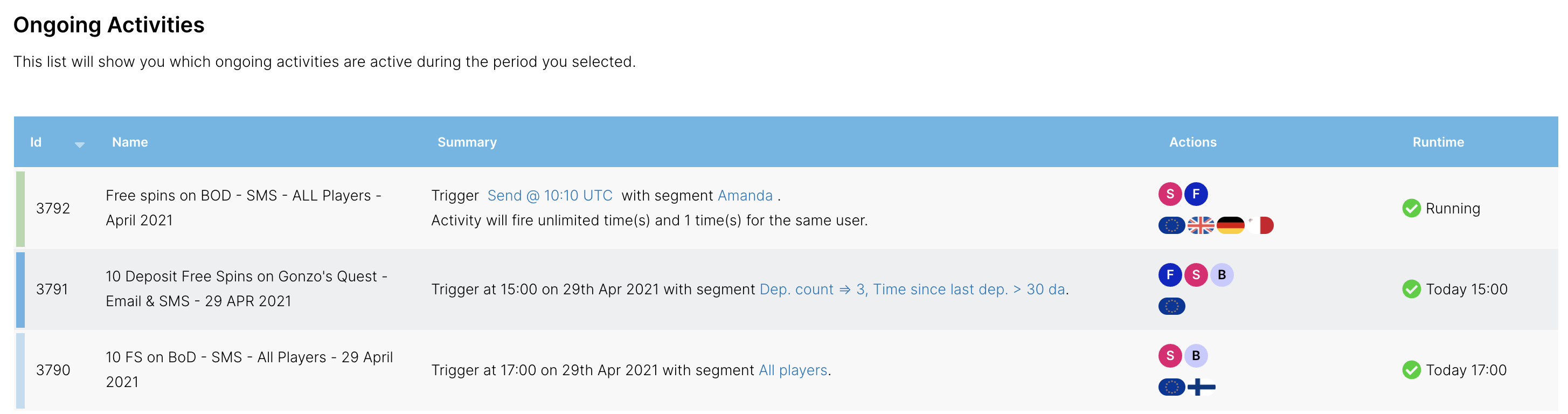Open the Amanda segment link
The image size is (1568, 414).
coord(745,196)
